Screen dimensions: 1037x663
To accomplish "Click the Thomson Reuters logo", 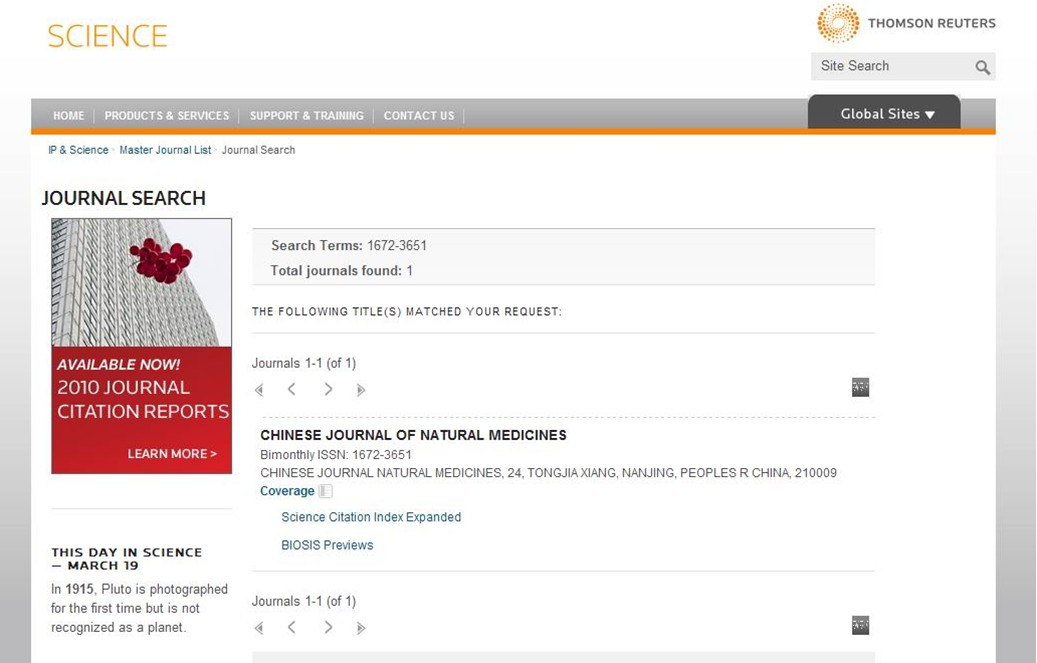I will [x=906, y=23].
